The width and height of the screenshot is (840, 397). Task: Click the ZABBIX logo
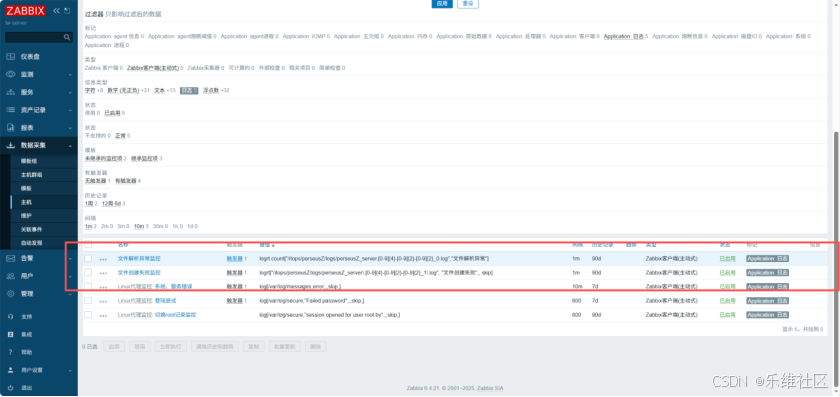coord(25,11)
